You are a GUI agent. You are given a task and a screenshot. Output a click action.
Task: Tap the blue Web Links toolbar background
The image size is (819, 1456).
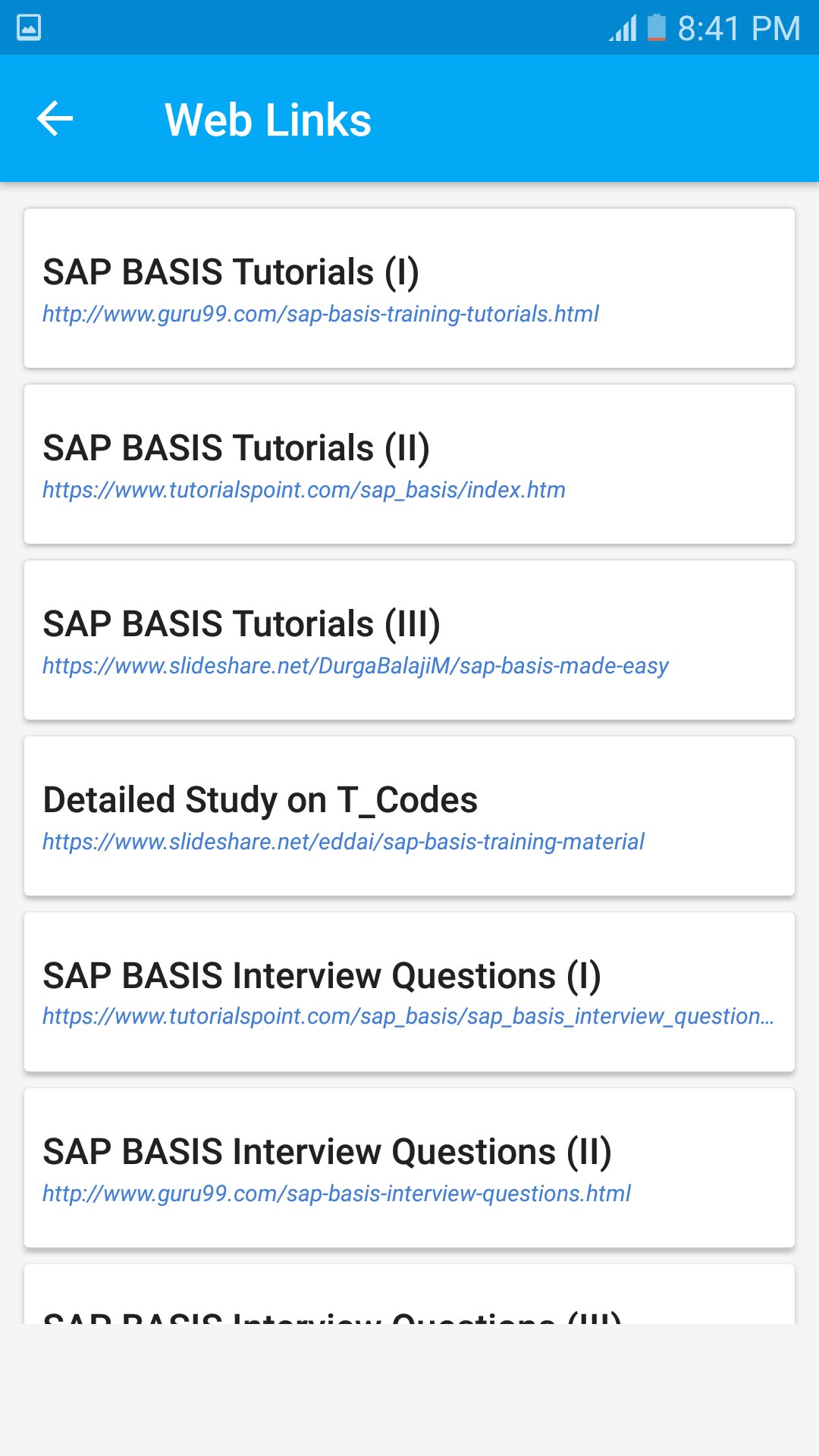pyautogui.click(x=591, y=118)
